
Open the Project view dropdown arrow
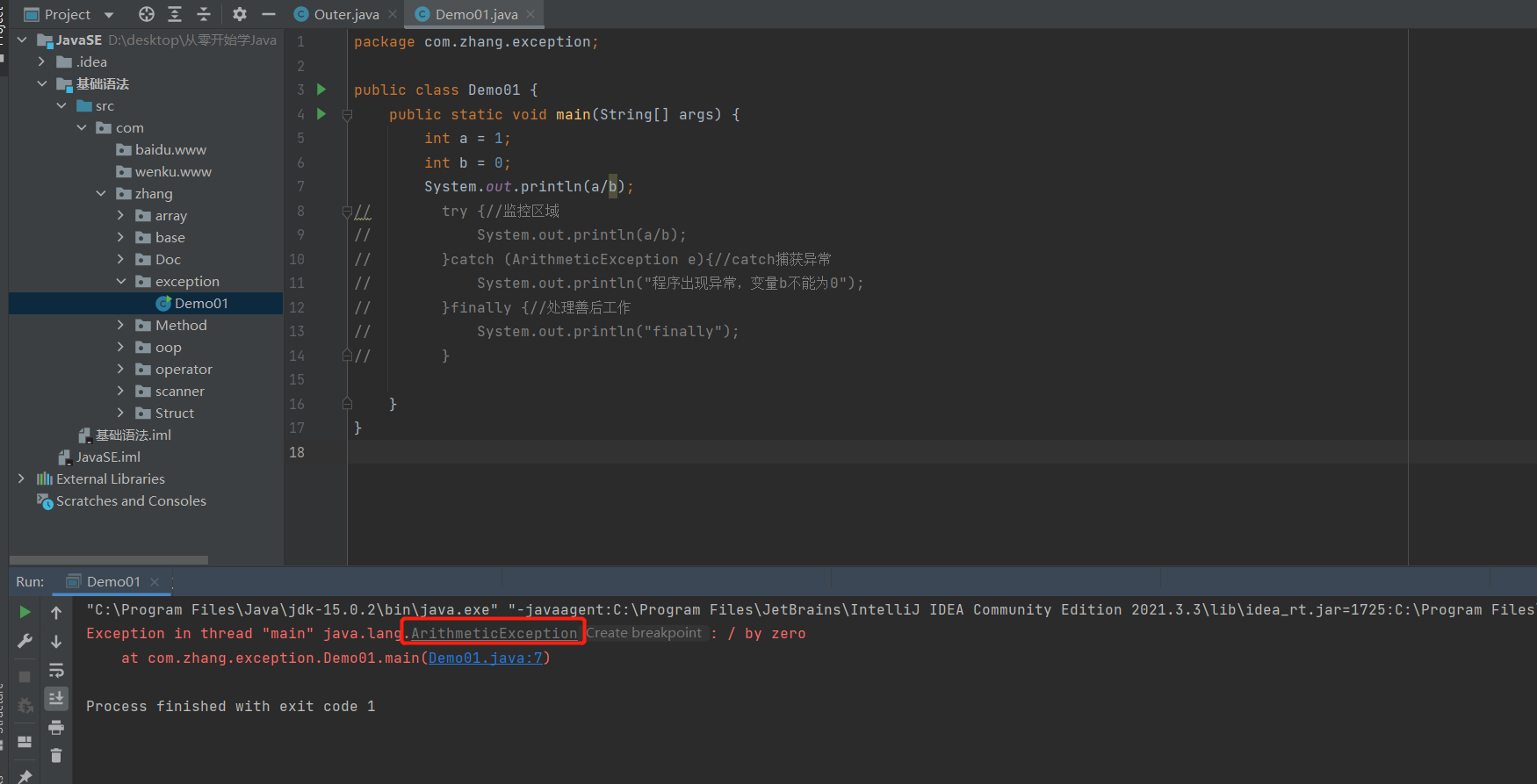109,15
